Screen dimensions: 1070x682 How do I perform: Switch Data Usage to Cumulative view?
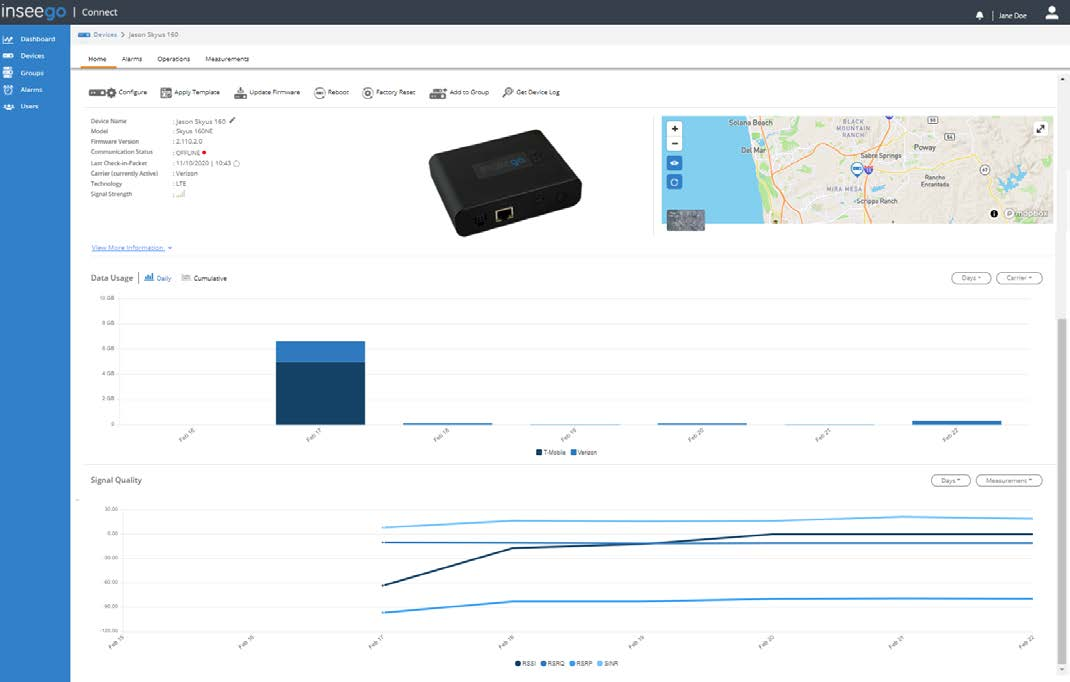coord(204,278)
